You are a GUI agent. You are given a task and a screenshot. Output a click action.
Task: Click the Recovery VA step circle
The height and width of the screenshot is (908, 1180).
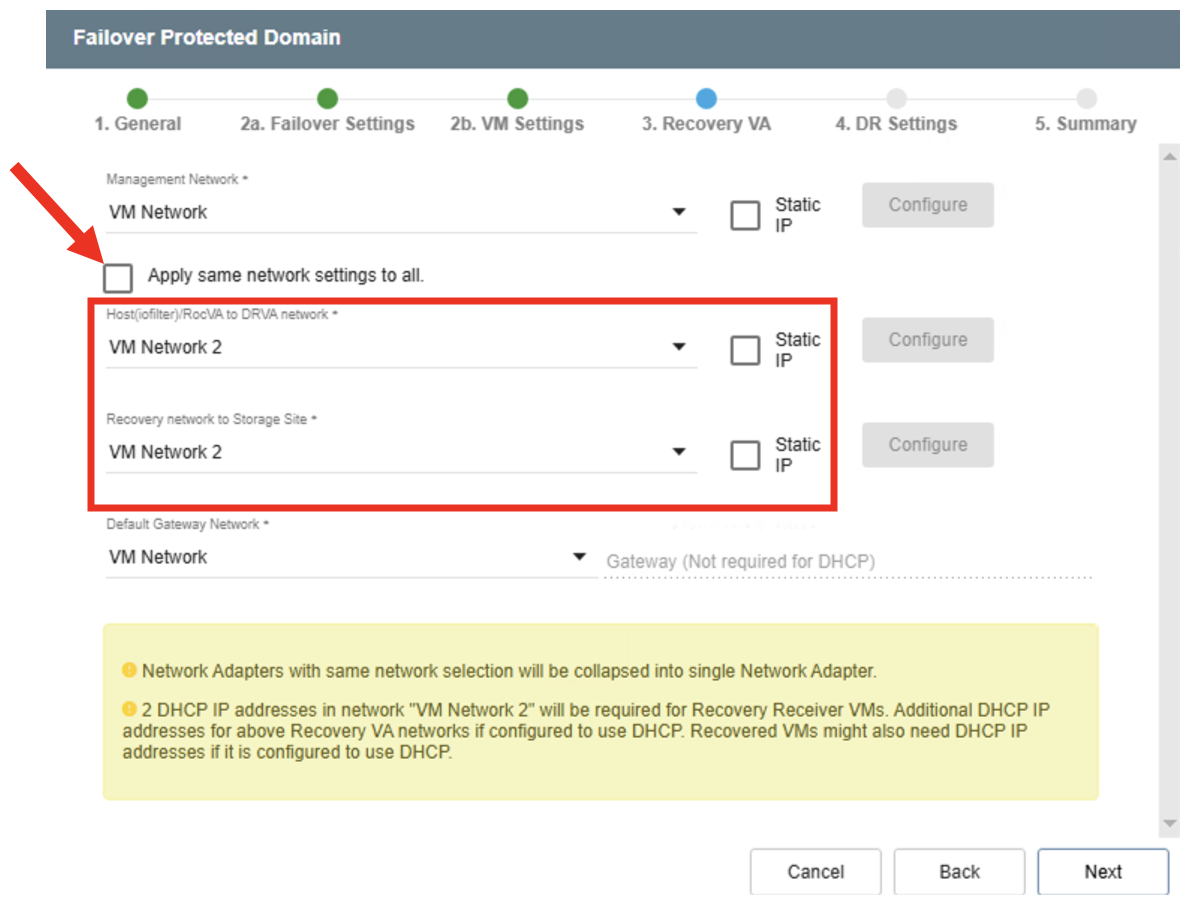pyautogui.click(x=706, y=98)
